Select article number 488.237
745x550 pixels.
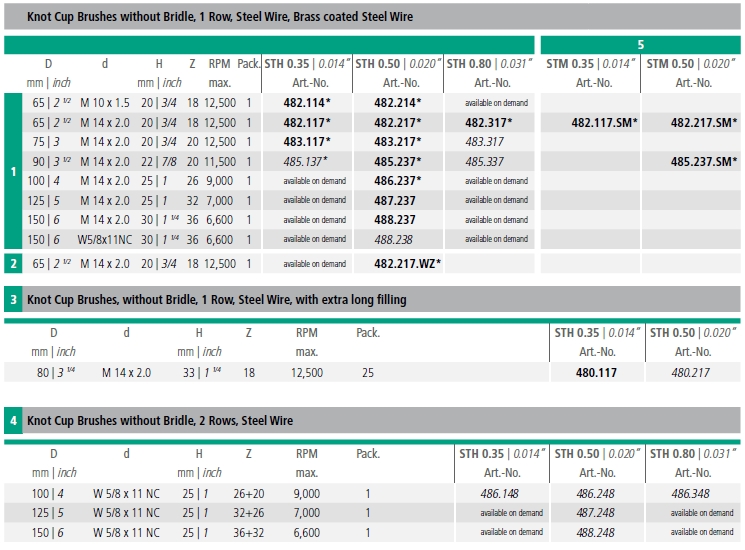click(395, 219)
